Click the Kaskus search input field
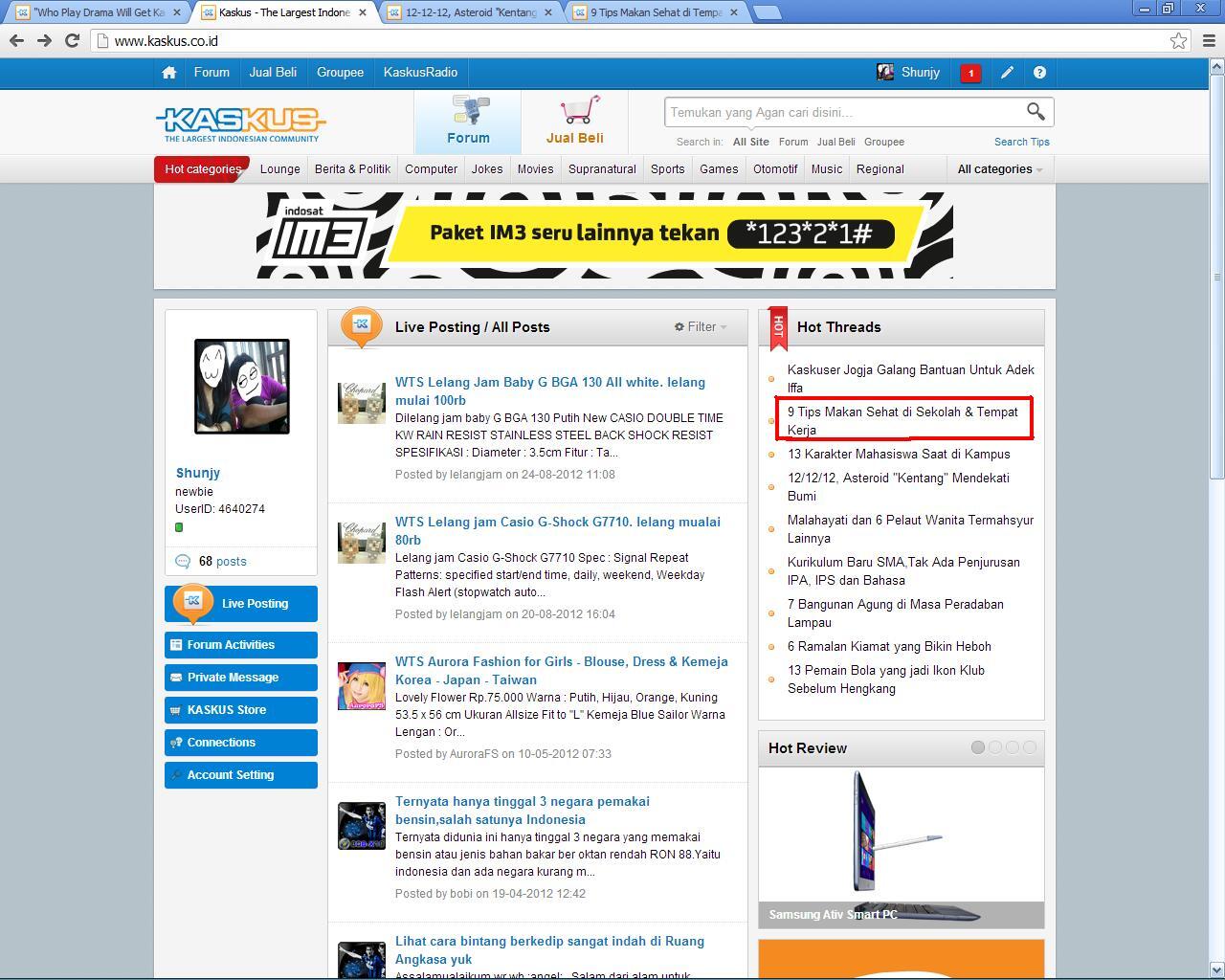The image size is (1225, 980). point(846,112)
